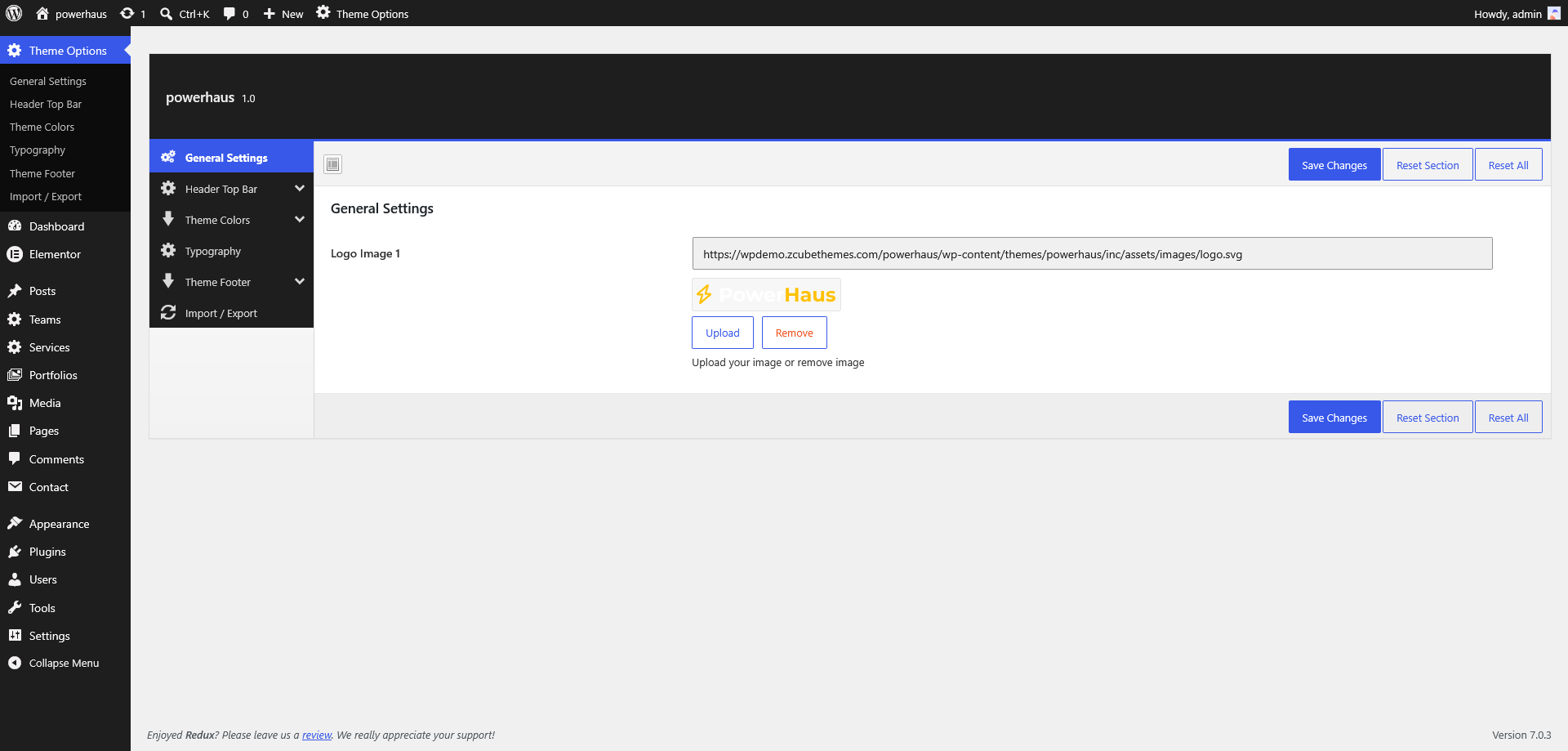
Task: Click the Tools wrench icon
Action: (15, 607)
